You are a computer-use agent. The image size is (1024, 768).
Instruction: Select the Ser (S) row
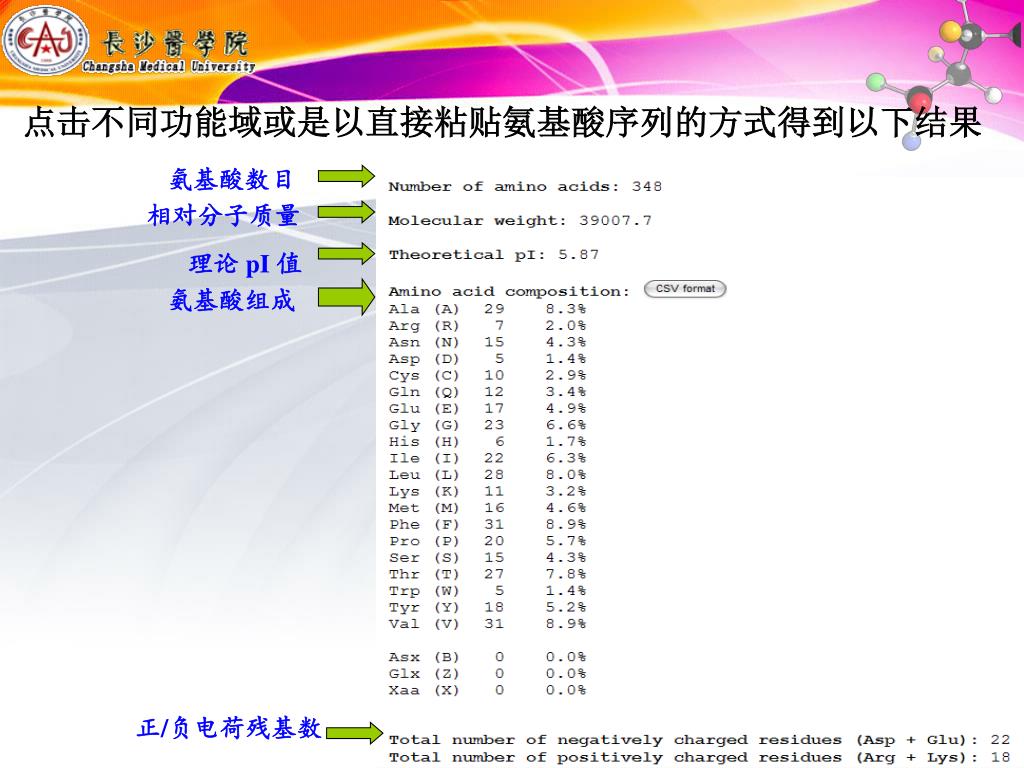(x=487, y=558)
